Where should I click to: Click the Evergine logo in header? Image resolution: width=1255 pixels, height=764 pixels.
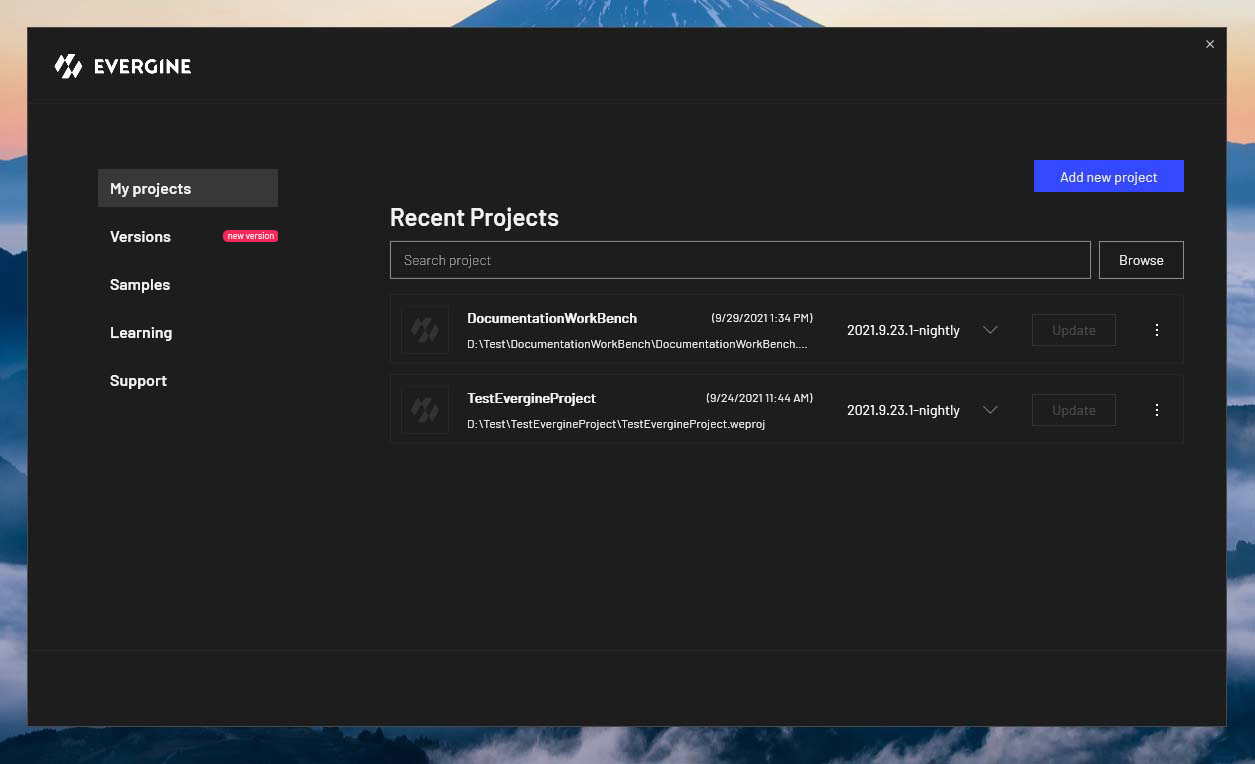(122, 67)
